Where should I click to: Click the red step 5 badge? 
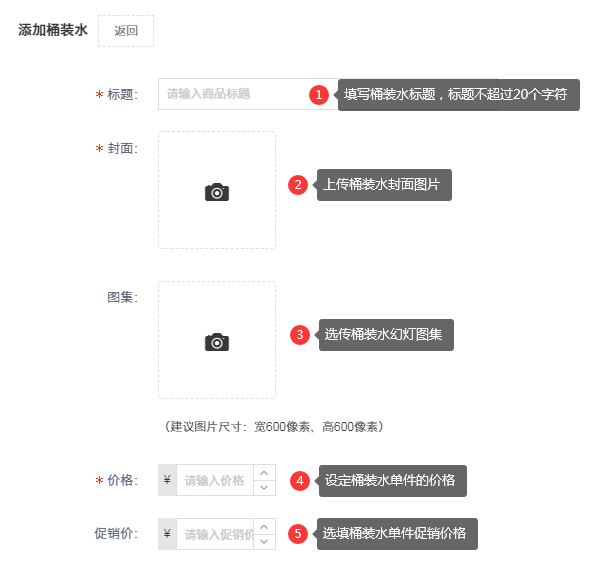pyautogui.click(x=298, y=534)
